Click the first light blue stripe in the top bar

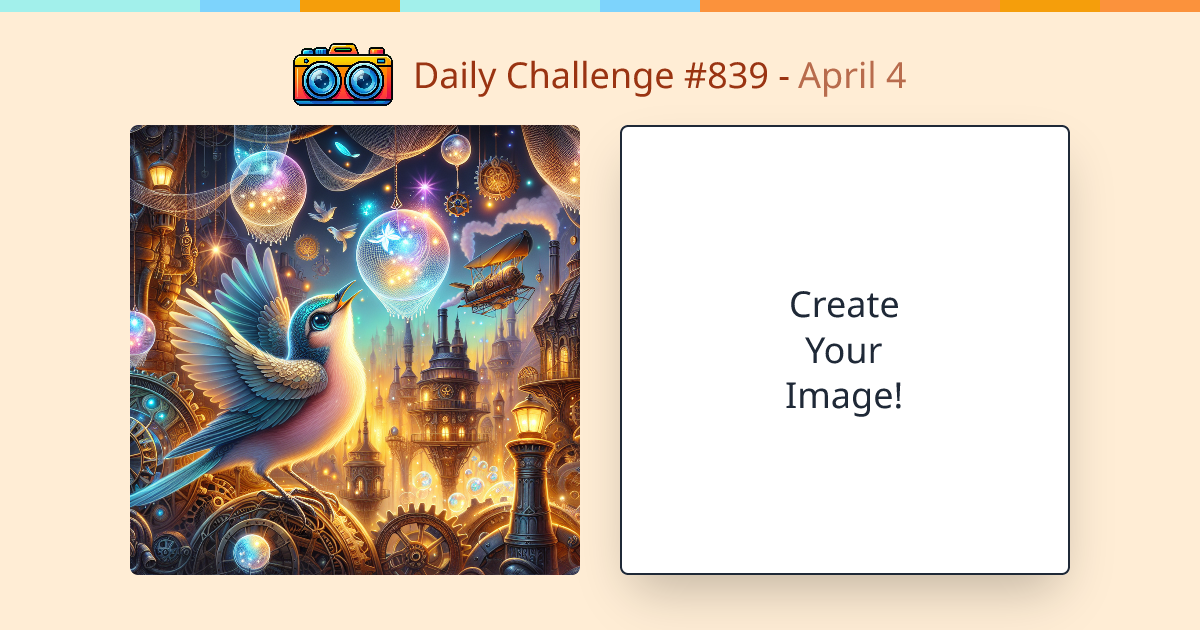(250, 6)
